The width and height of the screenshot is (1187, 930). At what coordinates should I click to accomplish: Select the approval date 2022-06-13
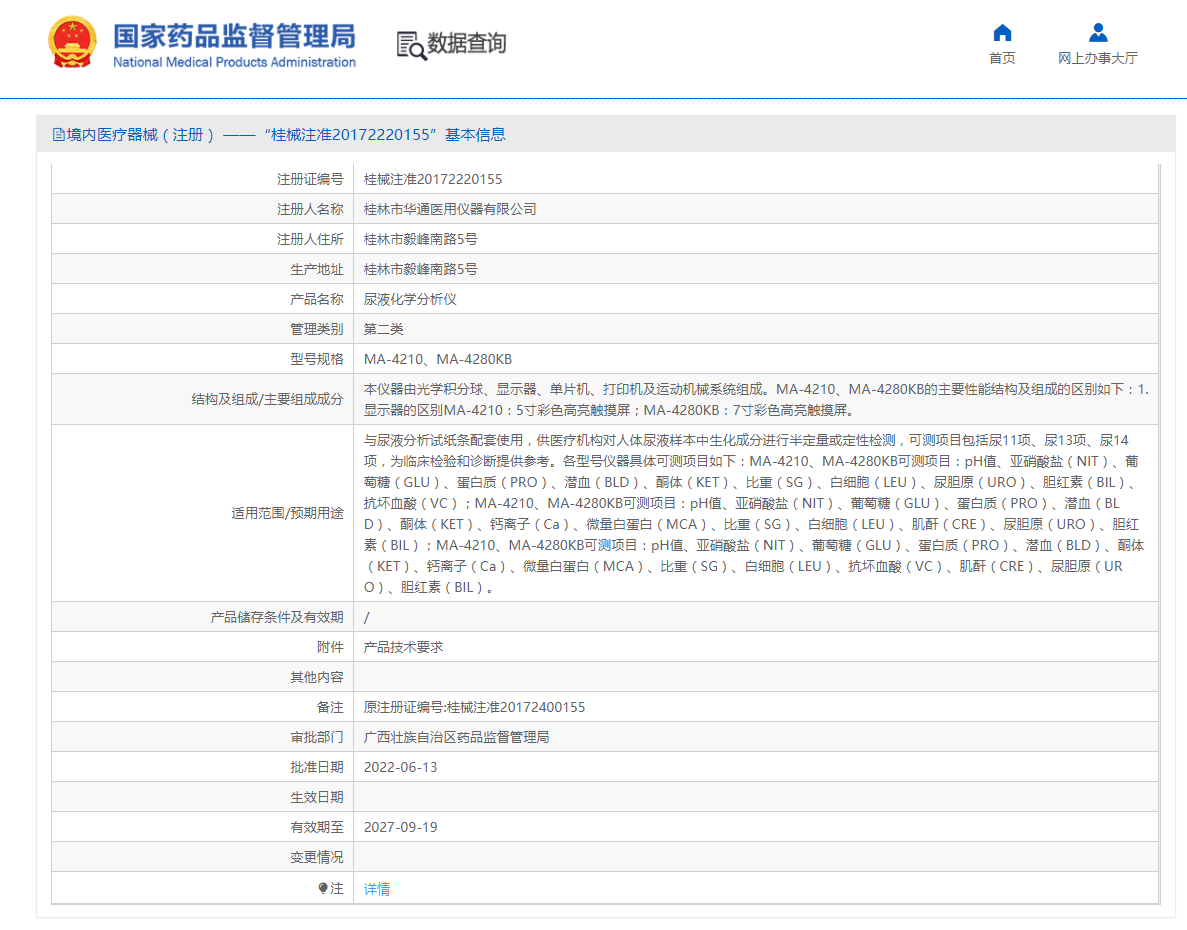[400, 767]
